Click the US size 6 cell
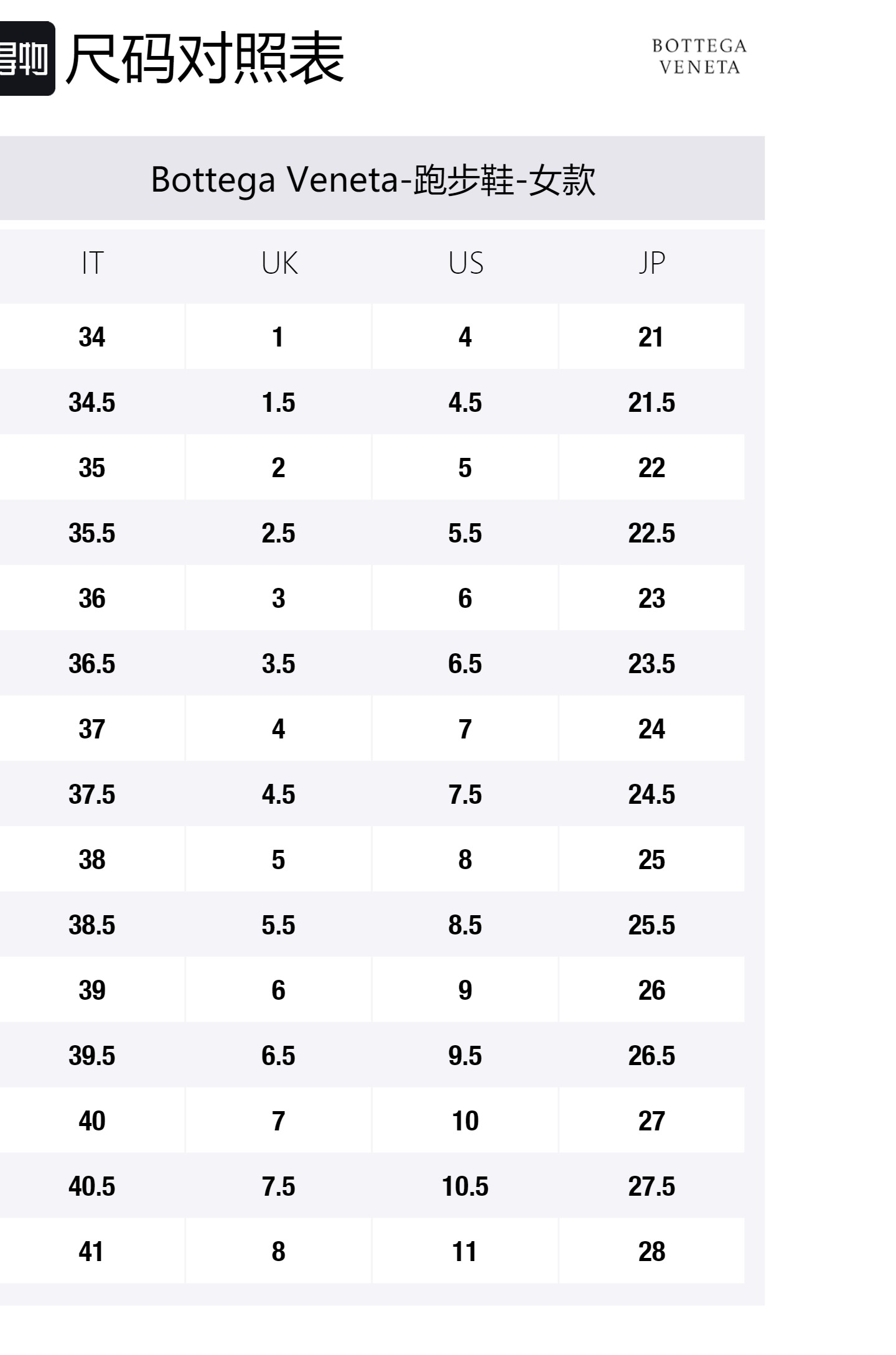This screenshot has width=896, height=1355. 465,598
